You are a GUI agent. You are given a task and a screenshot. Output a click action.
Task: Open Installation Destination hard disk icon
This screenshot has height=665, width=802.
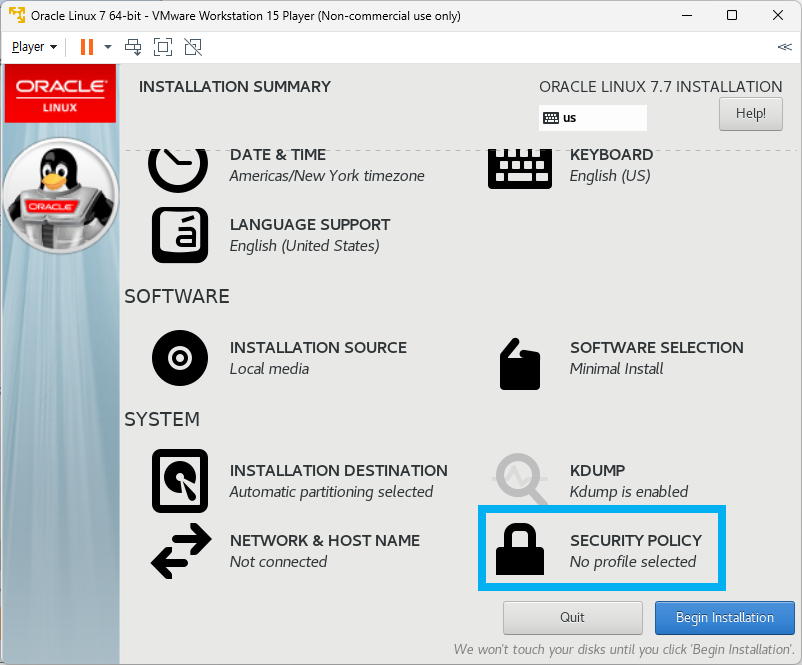pyautogui.click(x=180, y=481)
